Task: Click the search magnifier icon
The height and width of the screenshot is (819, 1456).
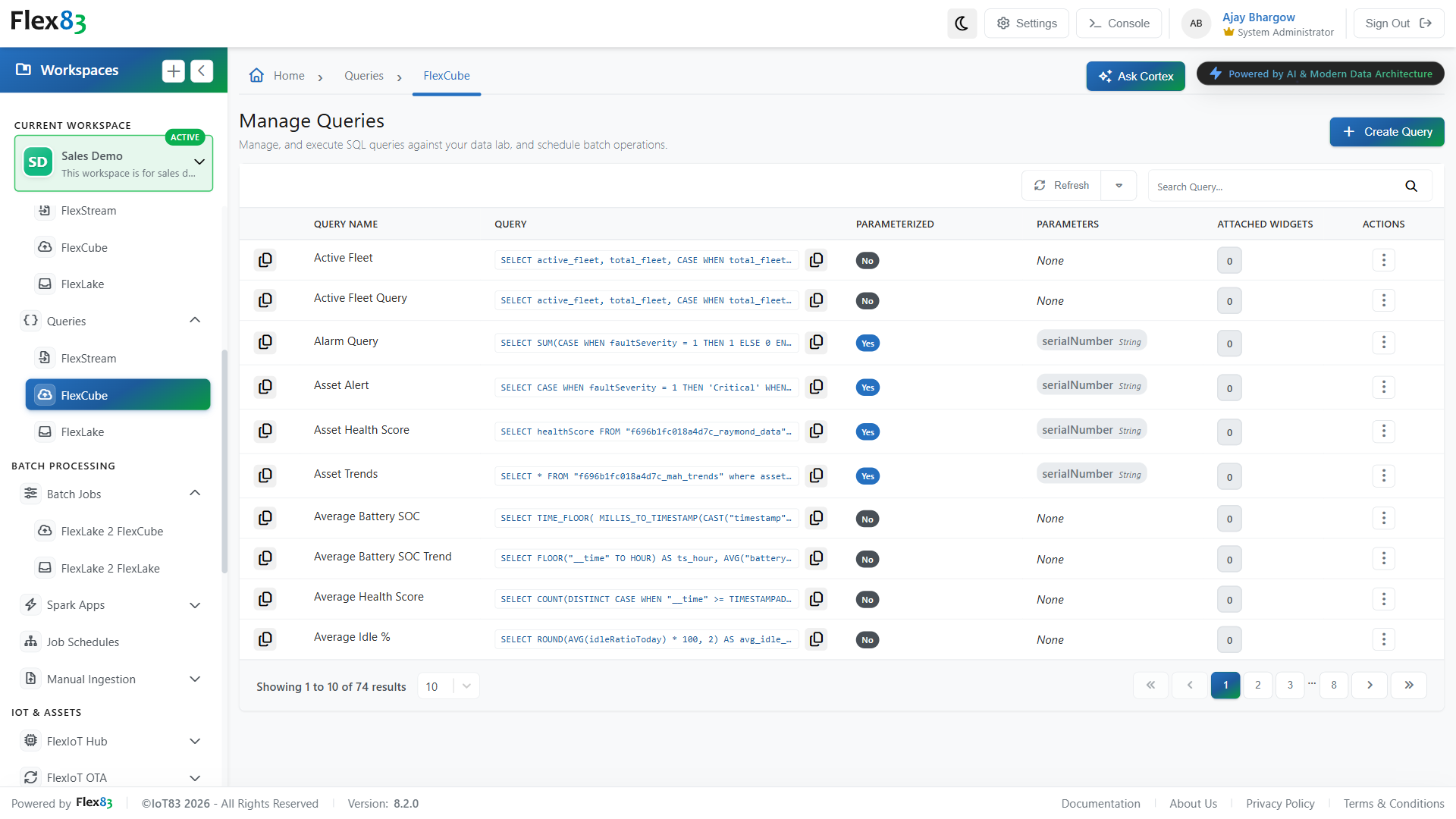Action: coord(1411,187)
